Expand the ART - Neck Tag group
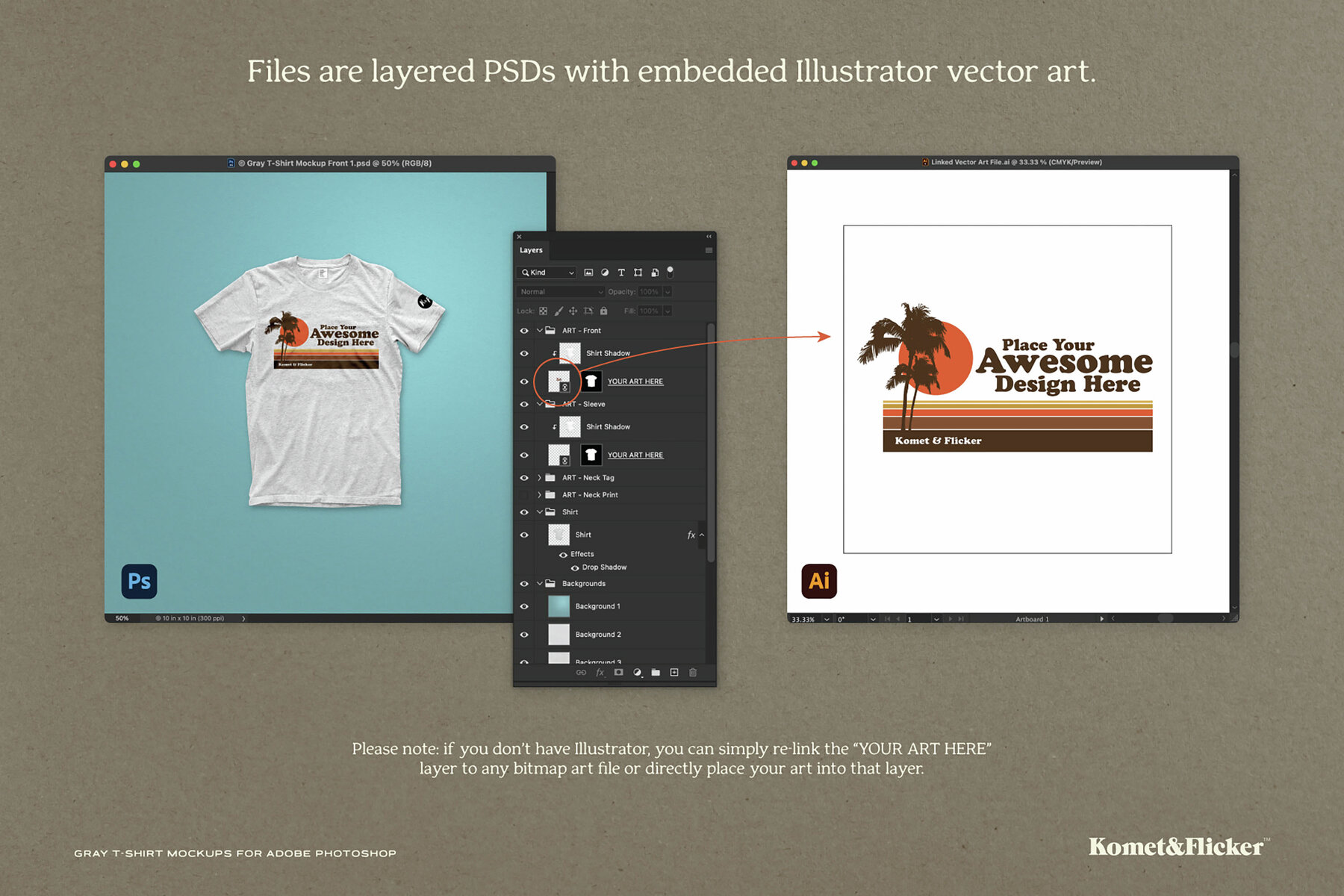This screenshot has height=896, width=1344. 540,478
